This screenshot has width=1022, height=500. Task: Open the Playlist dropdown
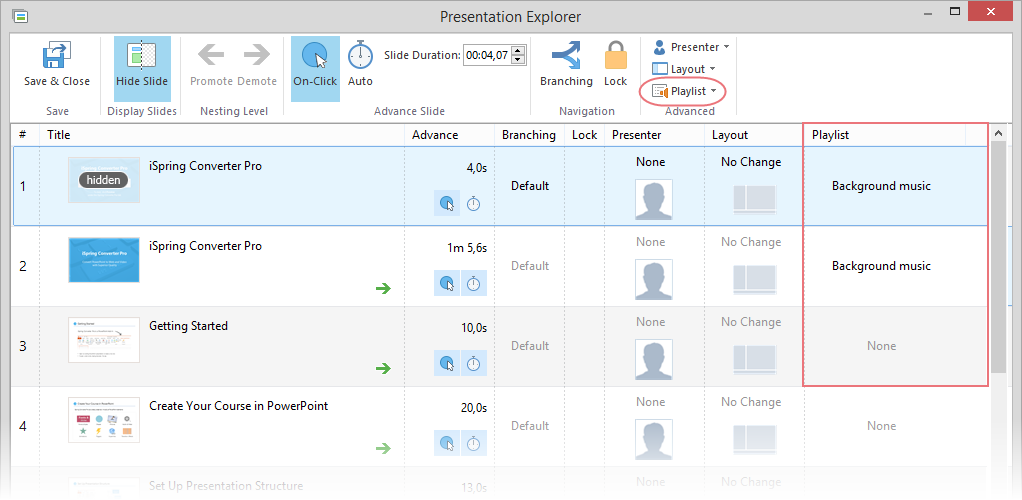pyautogui.click(x=684, y=91)
